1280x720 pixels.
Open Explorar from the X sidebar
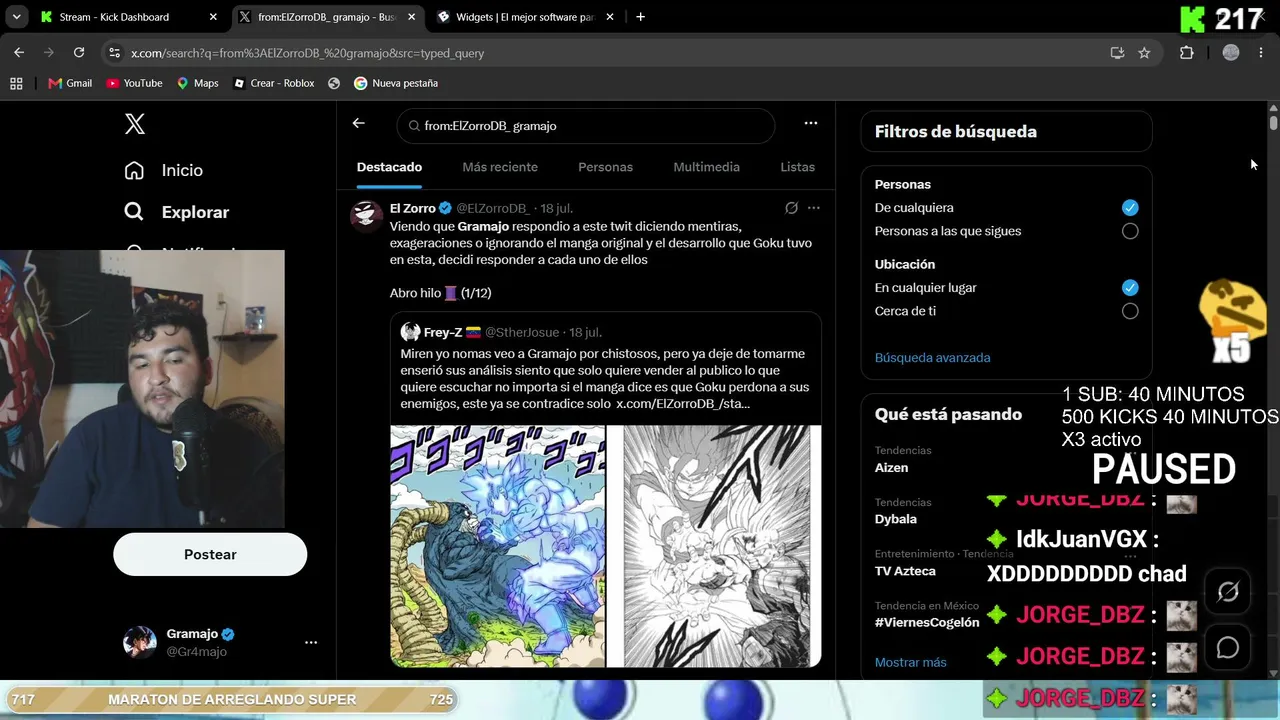point(176,212)
